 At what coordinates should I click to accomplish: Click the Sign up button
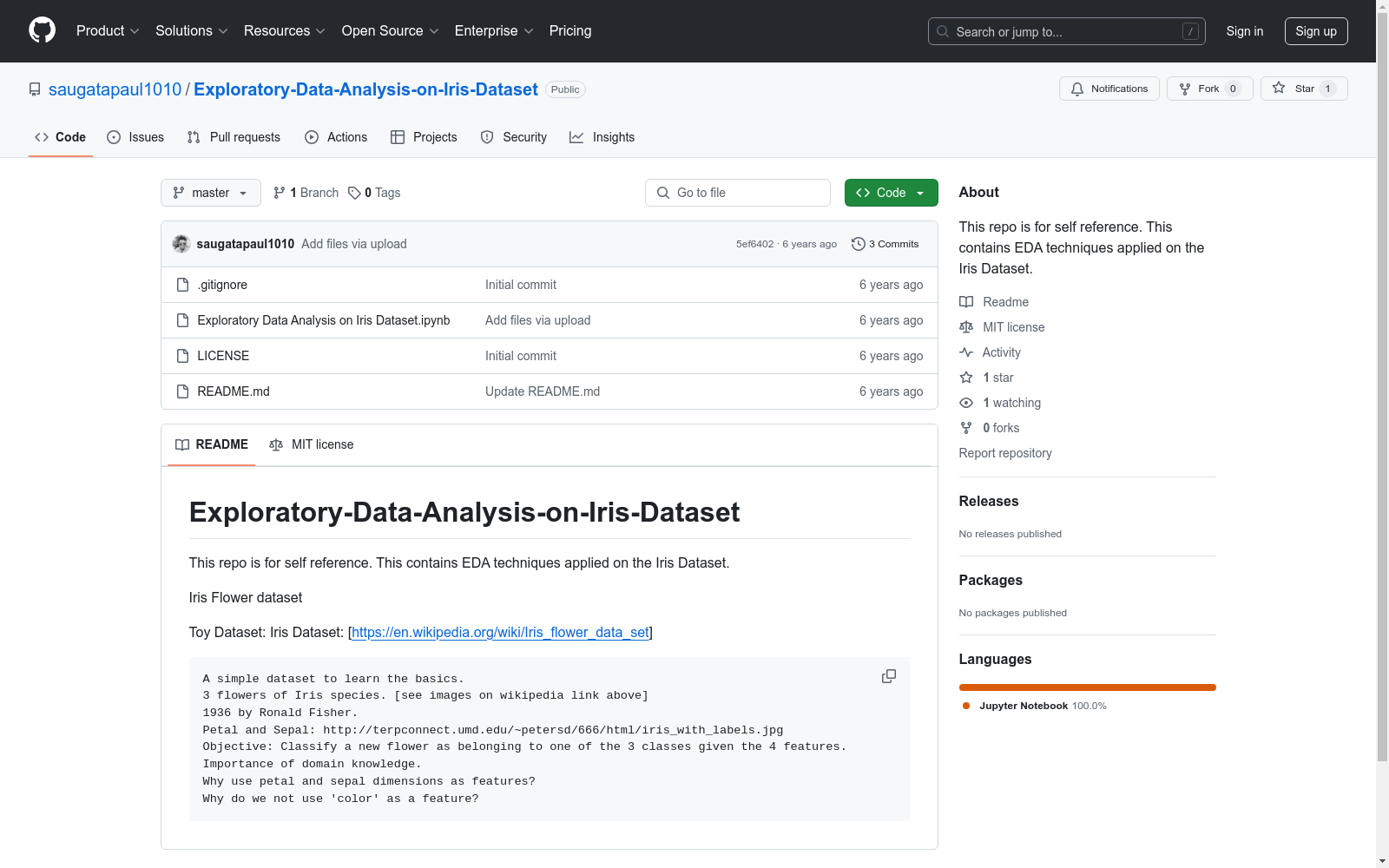point(1316,31)
